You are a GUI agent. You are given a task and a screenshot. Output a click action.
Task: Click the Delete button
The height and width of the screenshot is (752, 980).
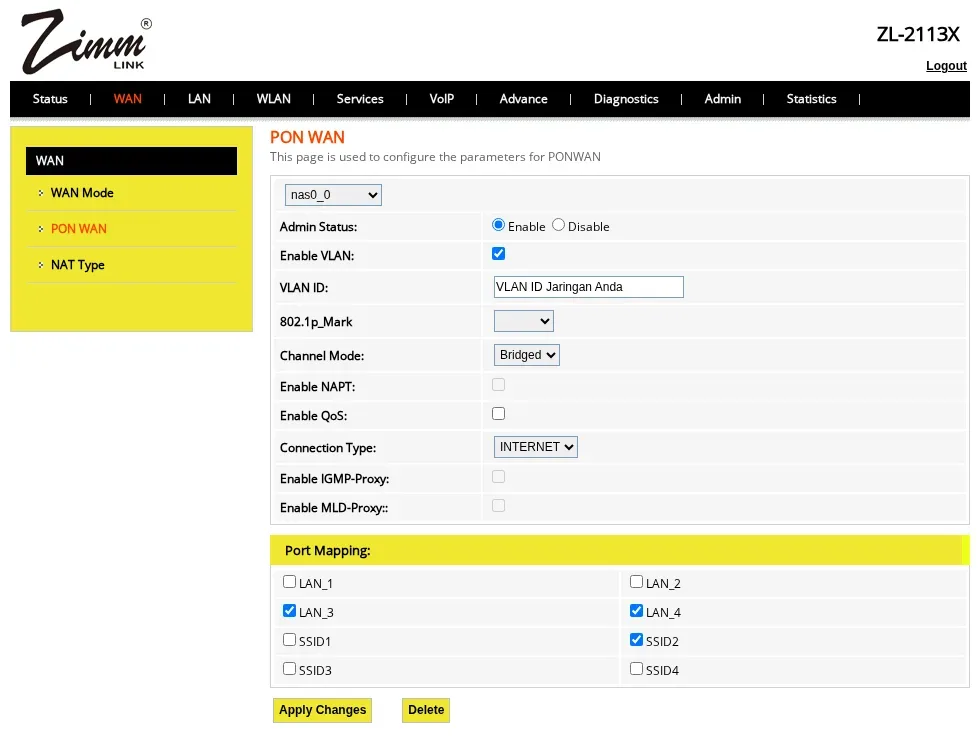[x=426, y=710]
